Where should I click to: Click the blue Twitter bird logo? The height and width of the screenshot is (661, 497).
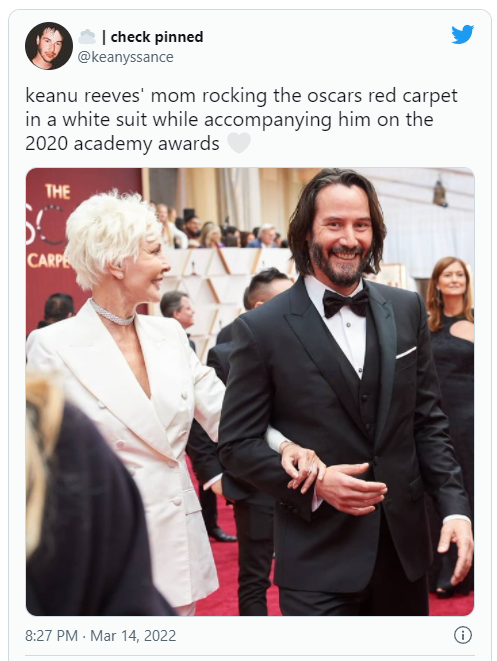coord(462,34)
